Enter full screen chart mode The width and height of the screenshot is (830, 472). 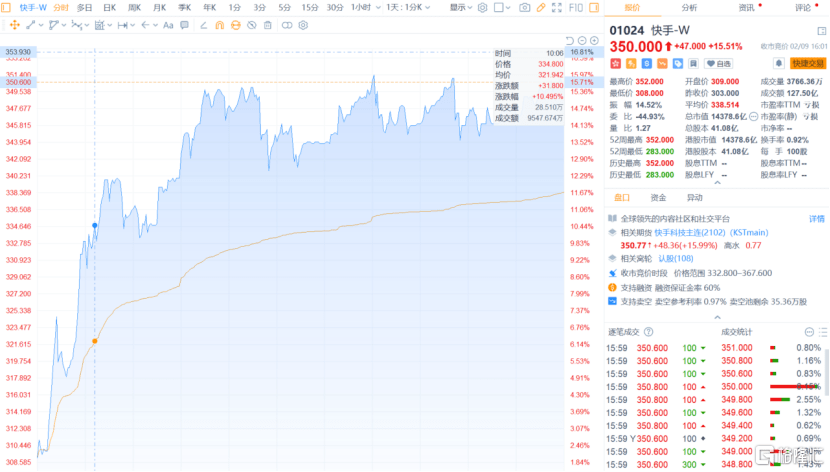557,7
